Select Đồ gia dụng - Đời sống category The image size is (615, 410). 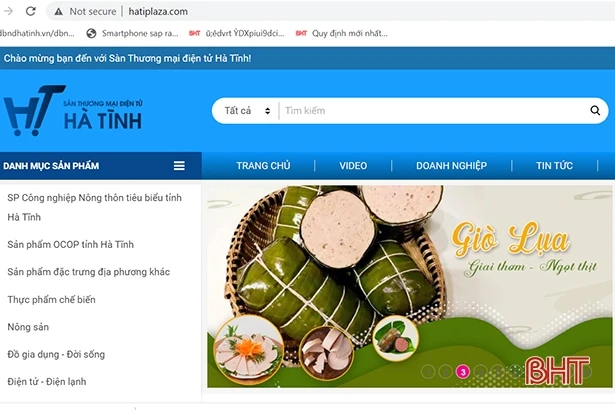(x=56, y=354)
